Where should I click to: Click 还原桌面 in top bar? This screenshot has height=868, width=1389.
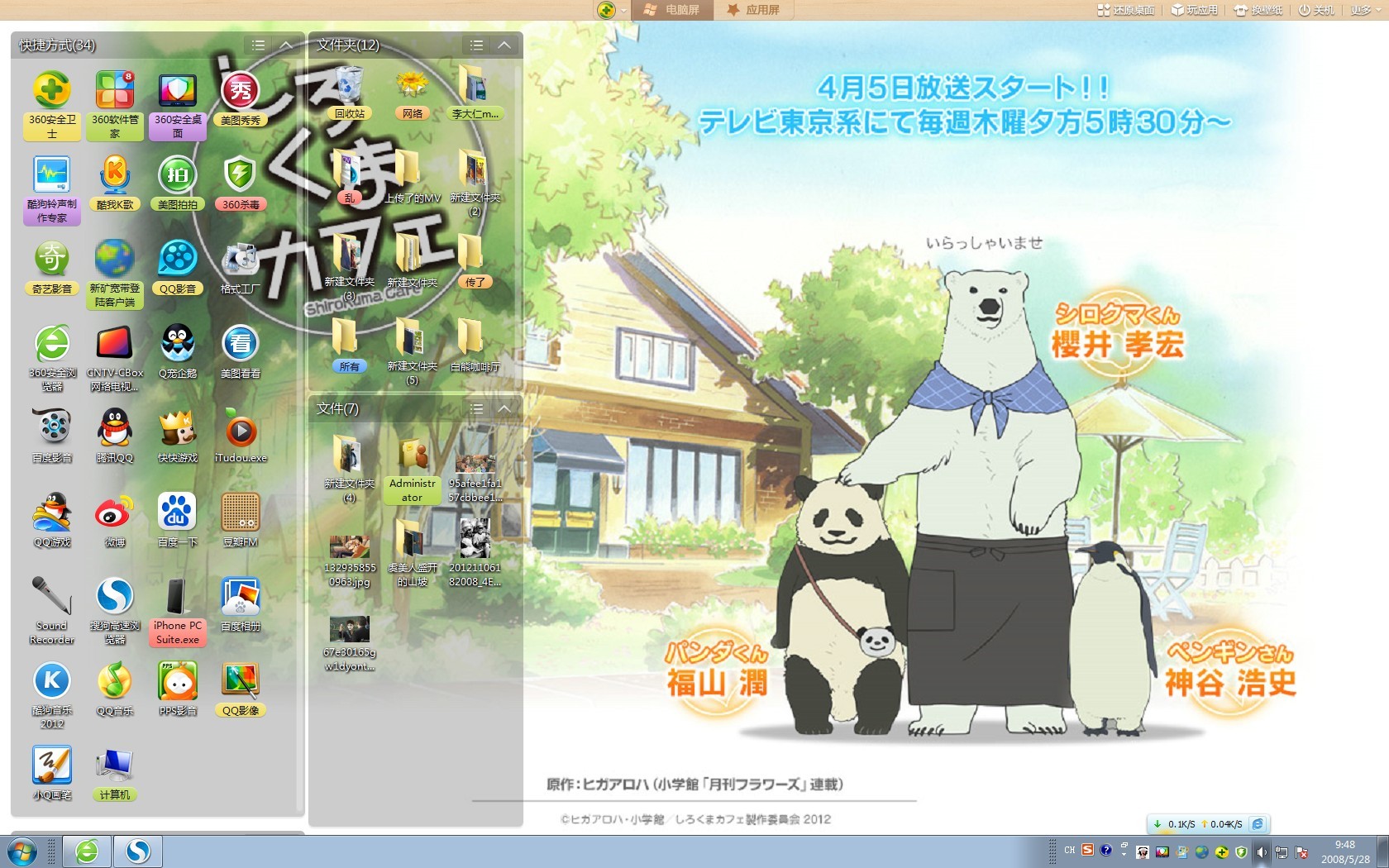[1125, 10]
